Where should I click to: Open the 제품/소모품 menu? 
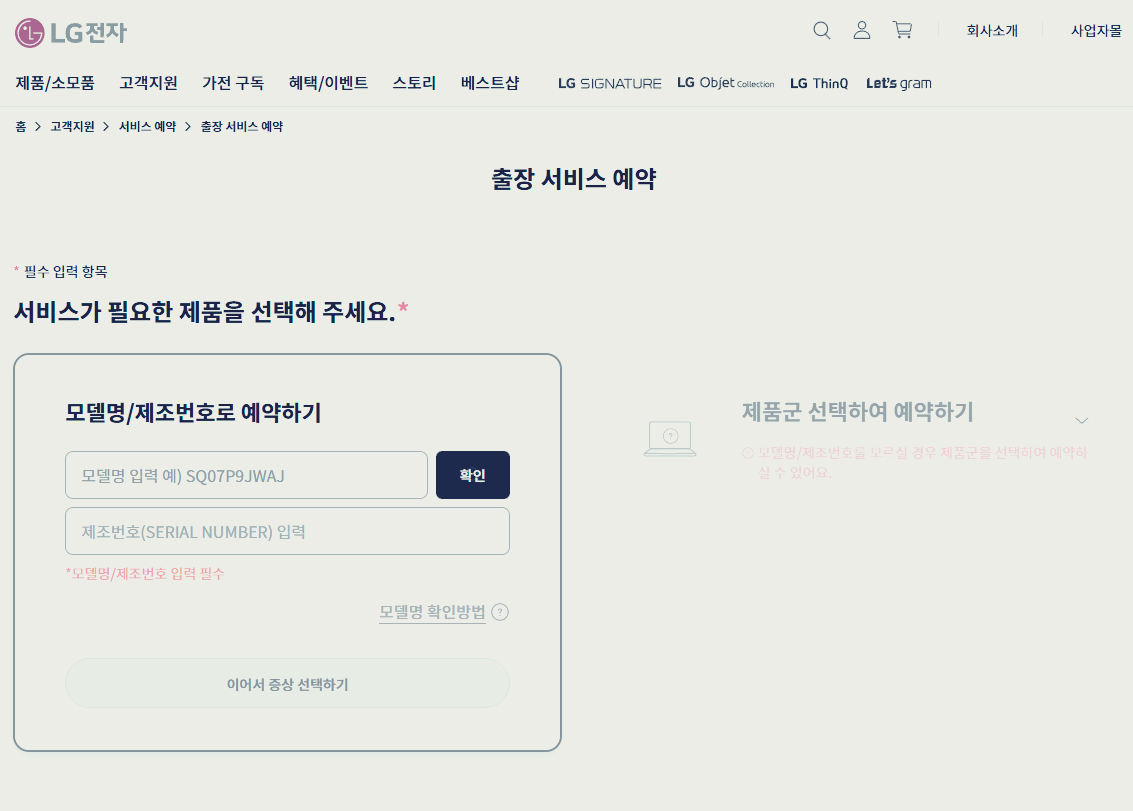pyautogui.click(x=55, y=83)
